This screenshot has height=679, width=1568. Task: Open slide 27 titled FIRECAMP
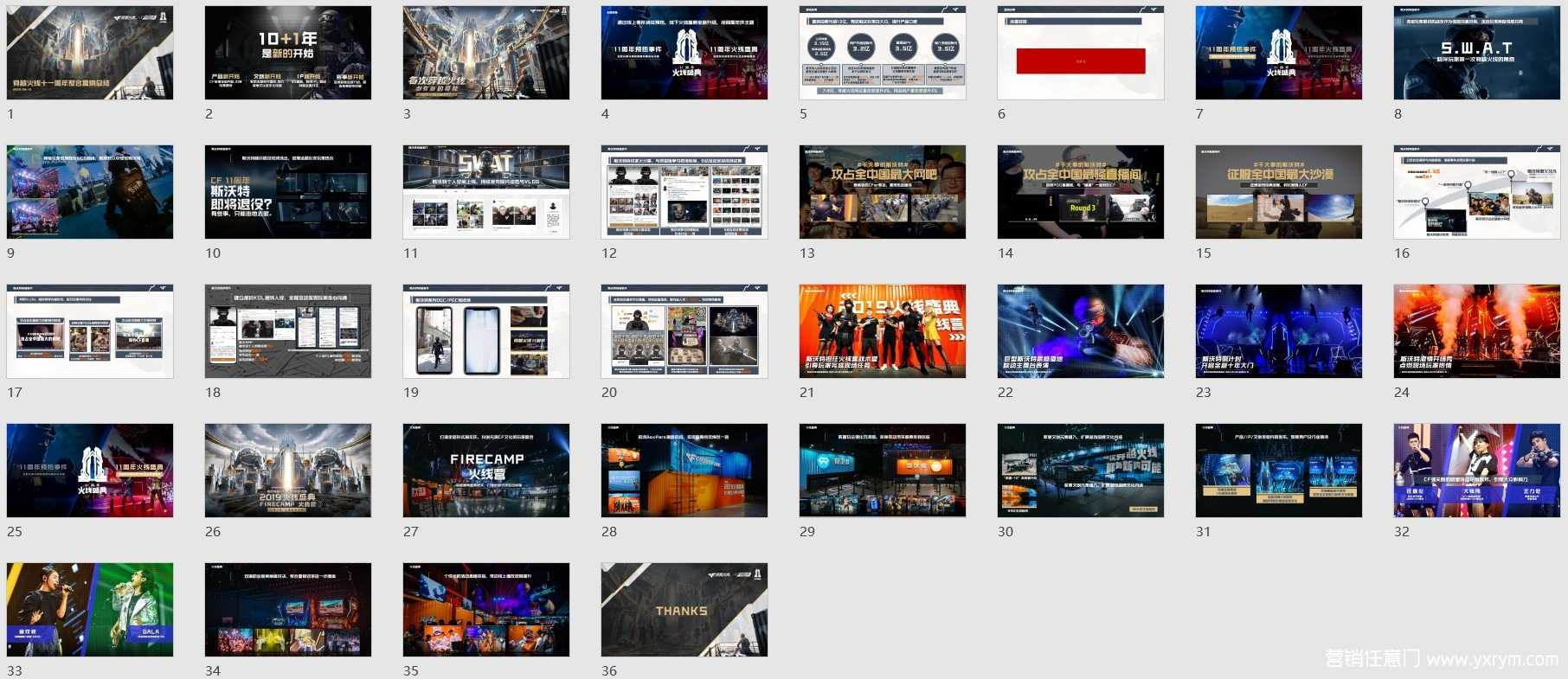point(486,471)
